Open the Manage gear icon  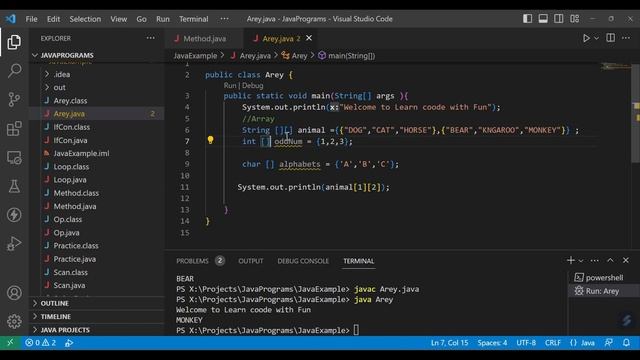pos(14,321)
